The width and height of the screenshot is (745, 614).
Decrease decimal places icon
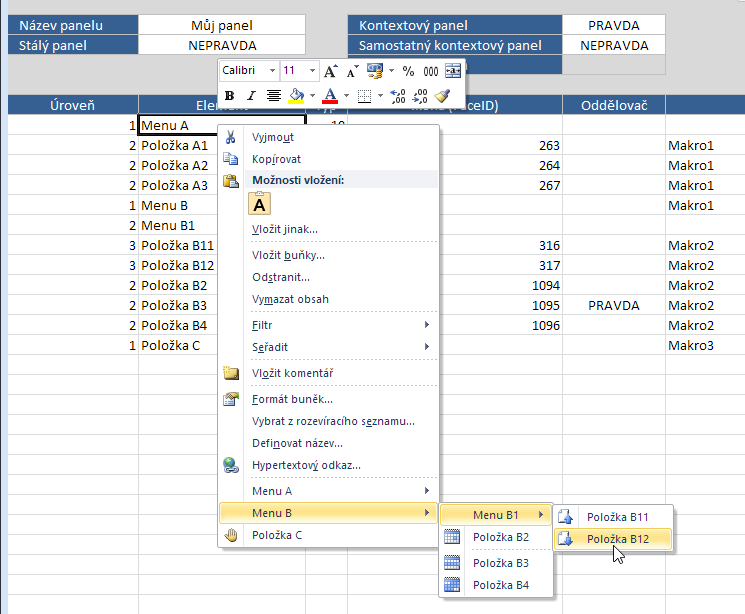tap(420, 96)
